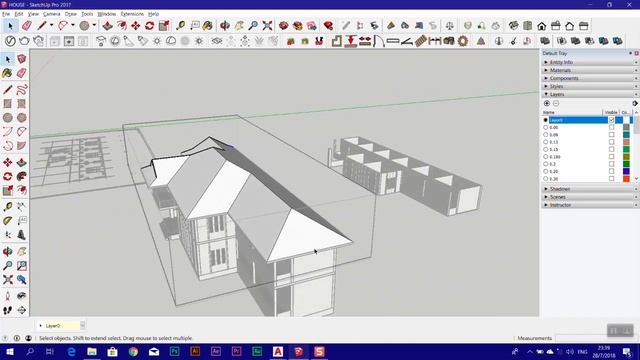Open the layers panel details arrow
640x360 pixels.
click(x=635, y=103)
